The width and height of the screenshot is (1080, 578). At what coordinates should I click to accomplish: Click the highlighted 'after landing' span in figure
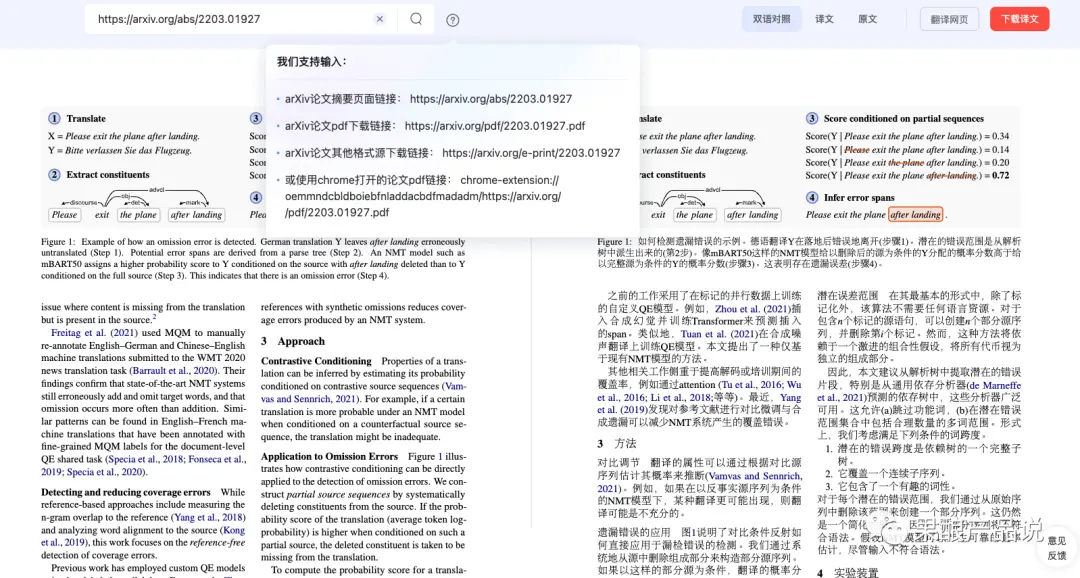click(915, 215)
